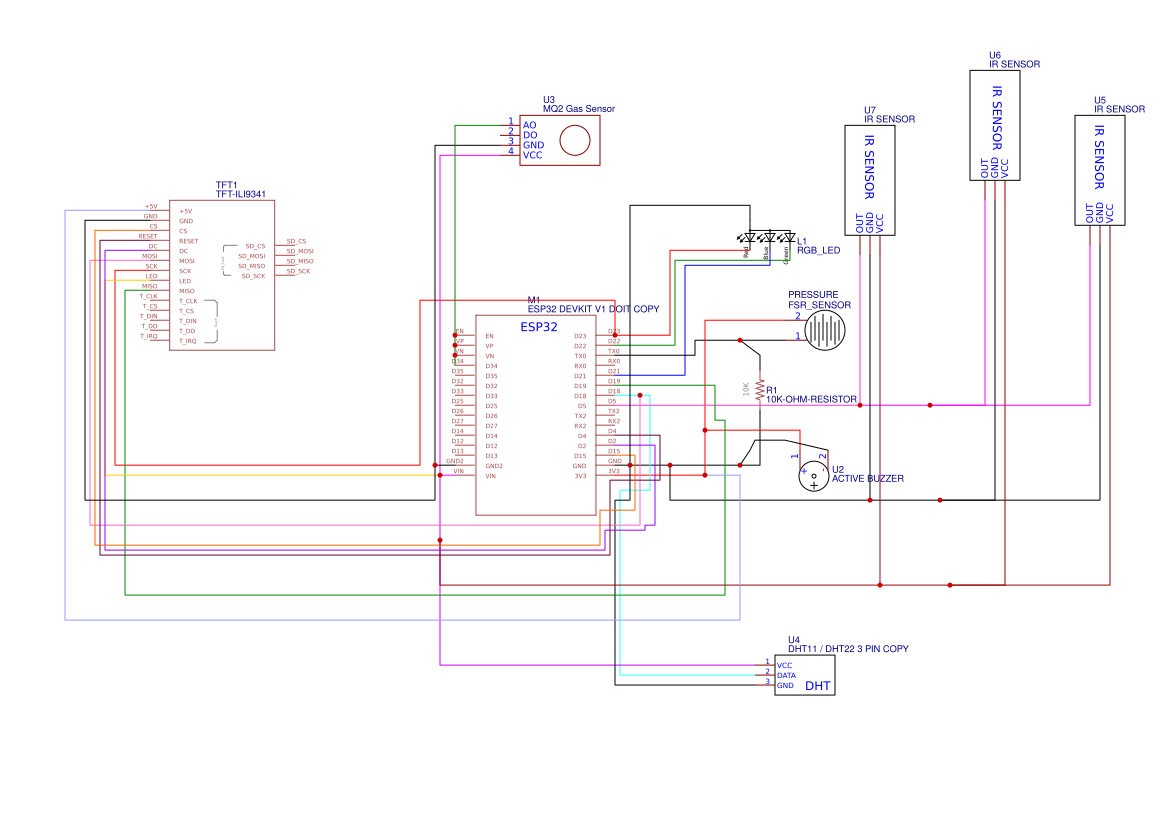Select the "FSR_SENSOR" label
The image size is (1169, 826).
tap(819, 305)
